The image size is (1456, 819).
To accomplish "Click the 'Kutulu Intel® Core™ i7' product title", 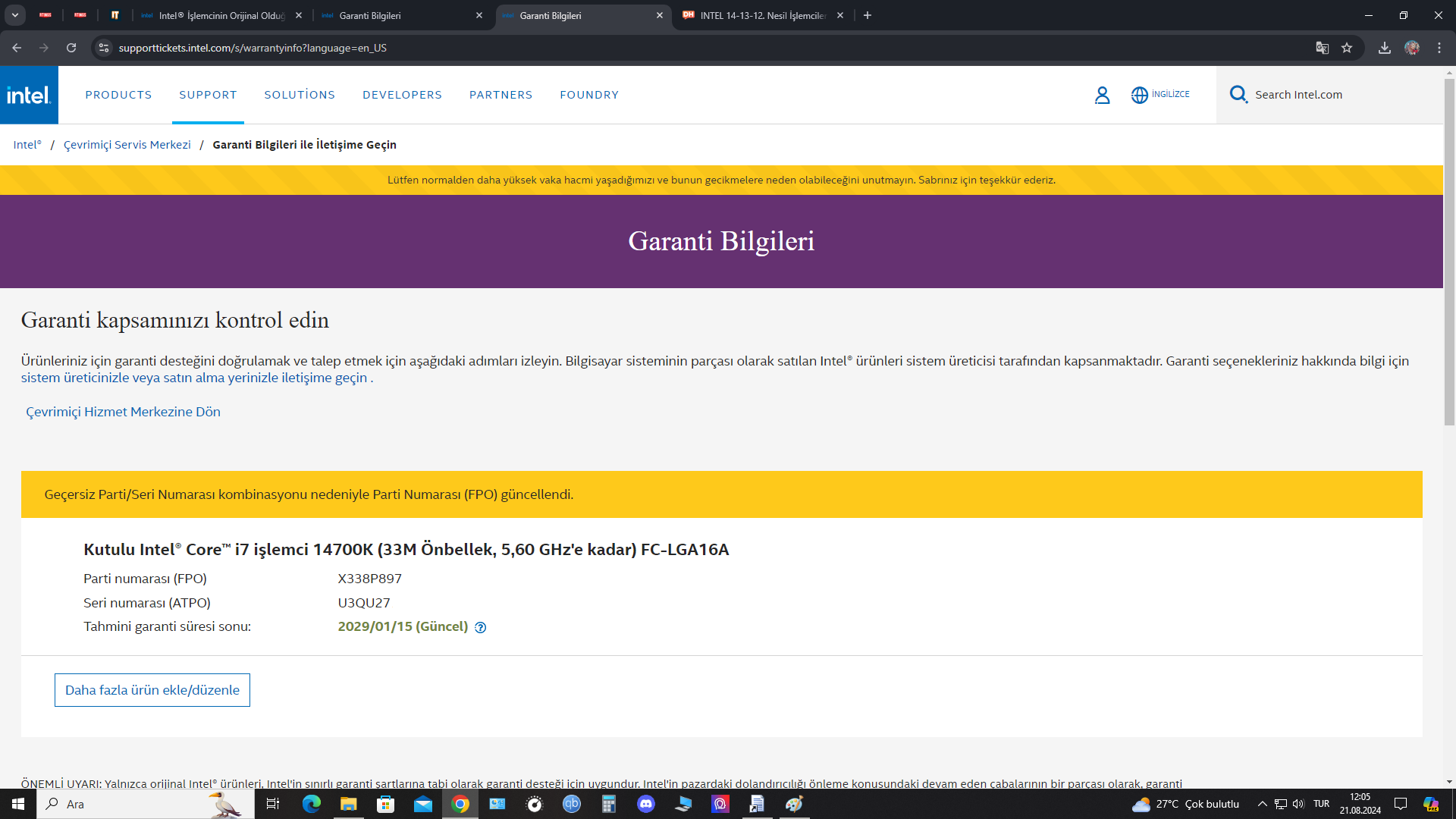I will click(406, 549).
